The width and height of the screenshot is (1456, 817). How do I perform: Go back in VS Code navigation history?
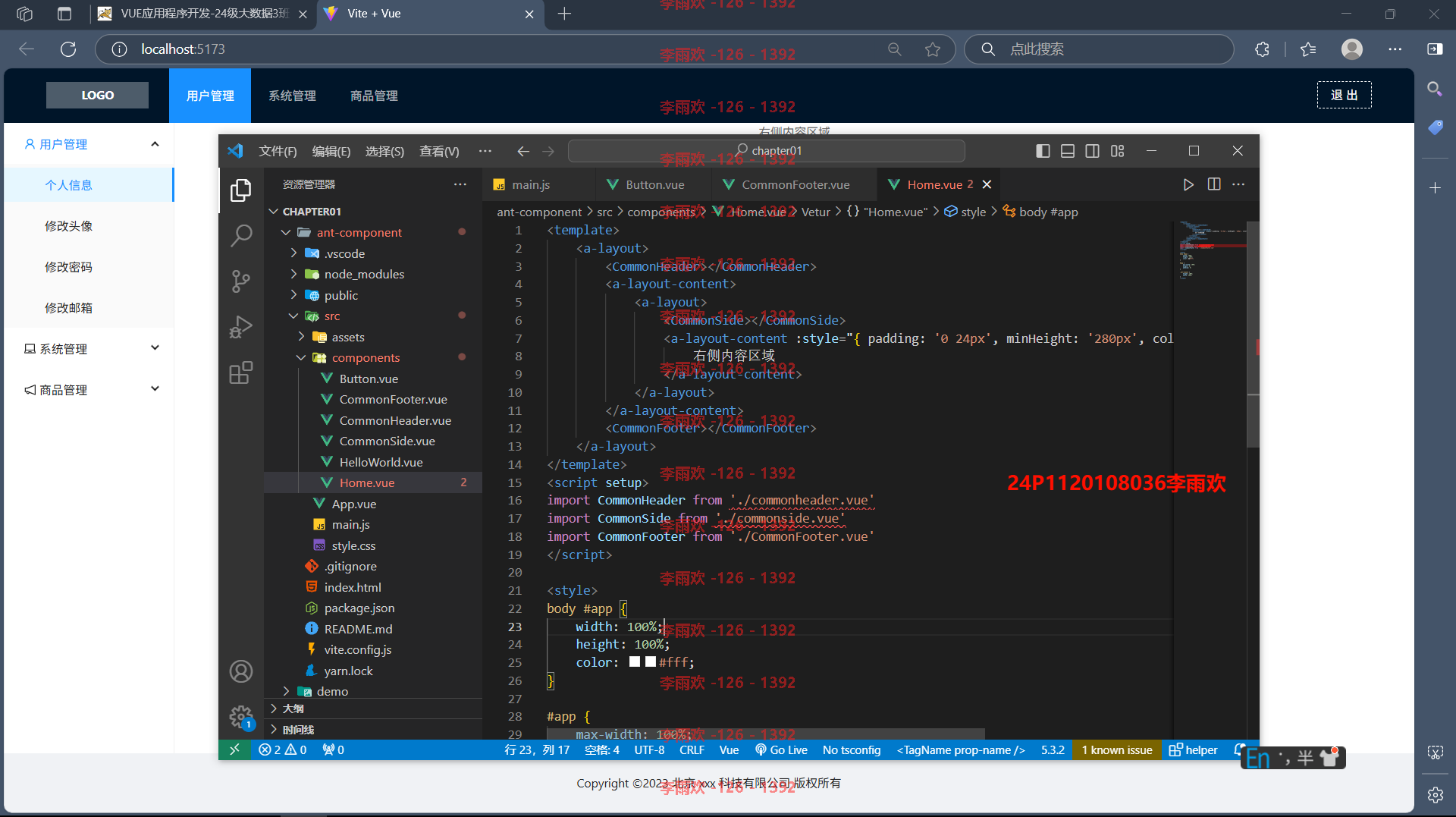click(523, 151)
